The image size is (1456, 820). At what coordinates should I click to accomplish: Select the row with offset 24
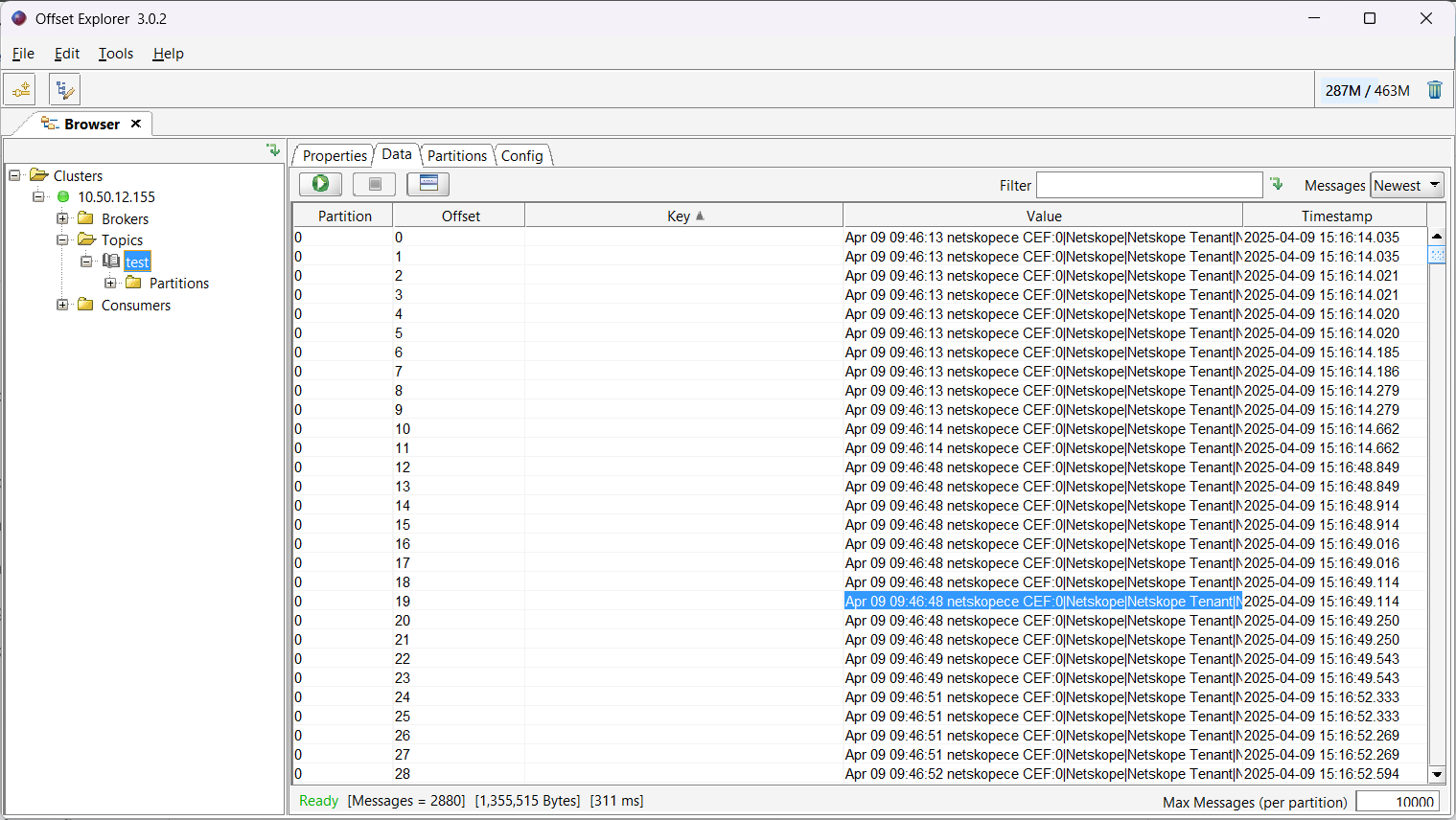coord(860,697)
